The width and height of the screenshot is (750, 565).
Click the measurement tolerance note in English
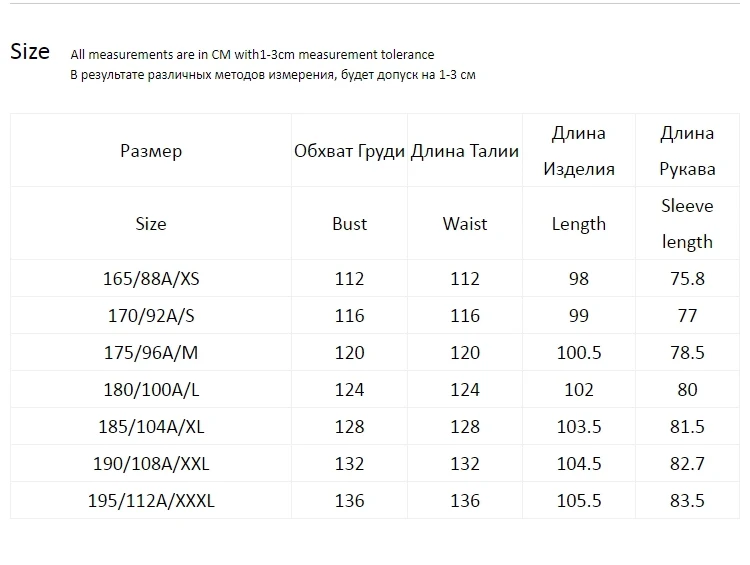pos(252,55)
